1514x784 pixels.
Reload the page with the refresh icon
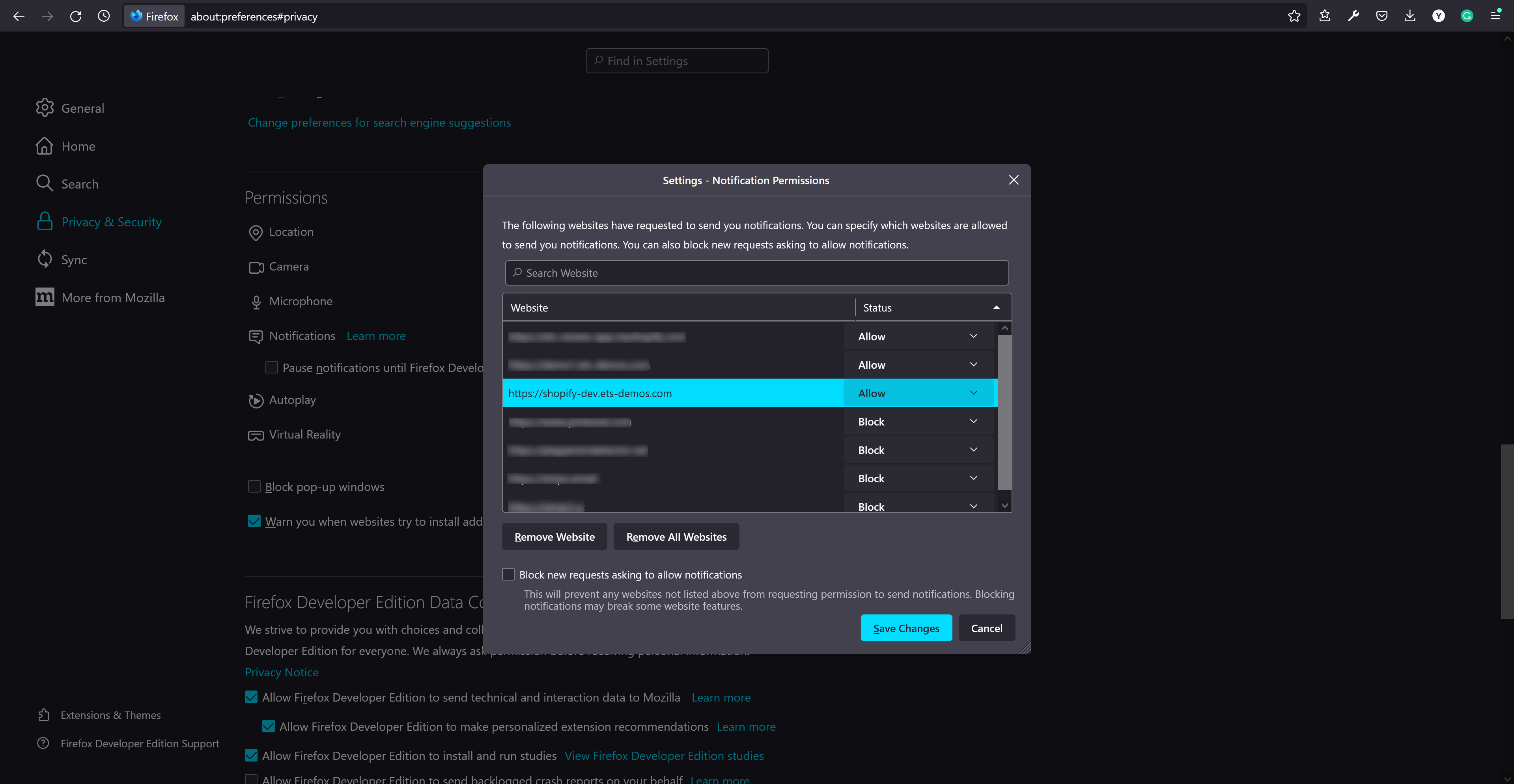[x=76, y=17]
